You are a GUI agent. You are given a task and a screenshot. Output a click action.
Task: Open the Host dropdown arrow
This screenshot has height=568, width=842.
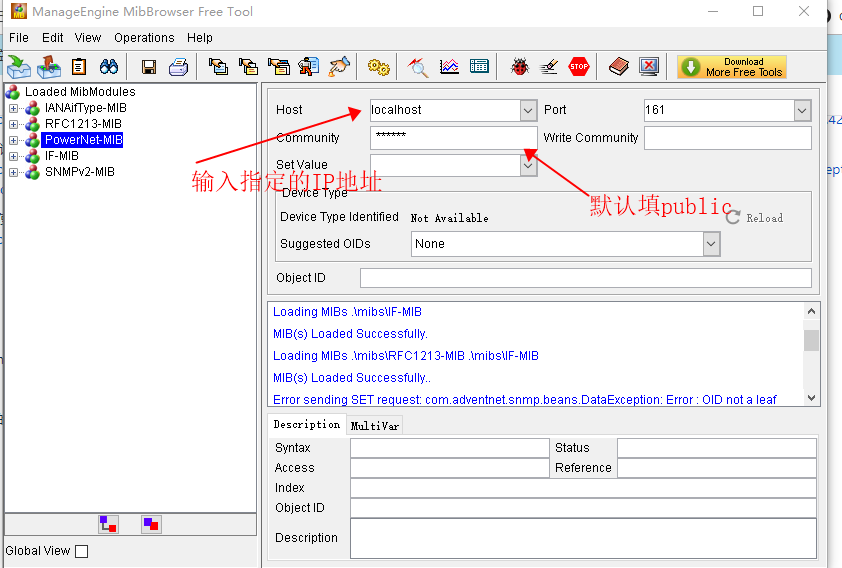(x=528, y=111)
